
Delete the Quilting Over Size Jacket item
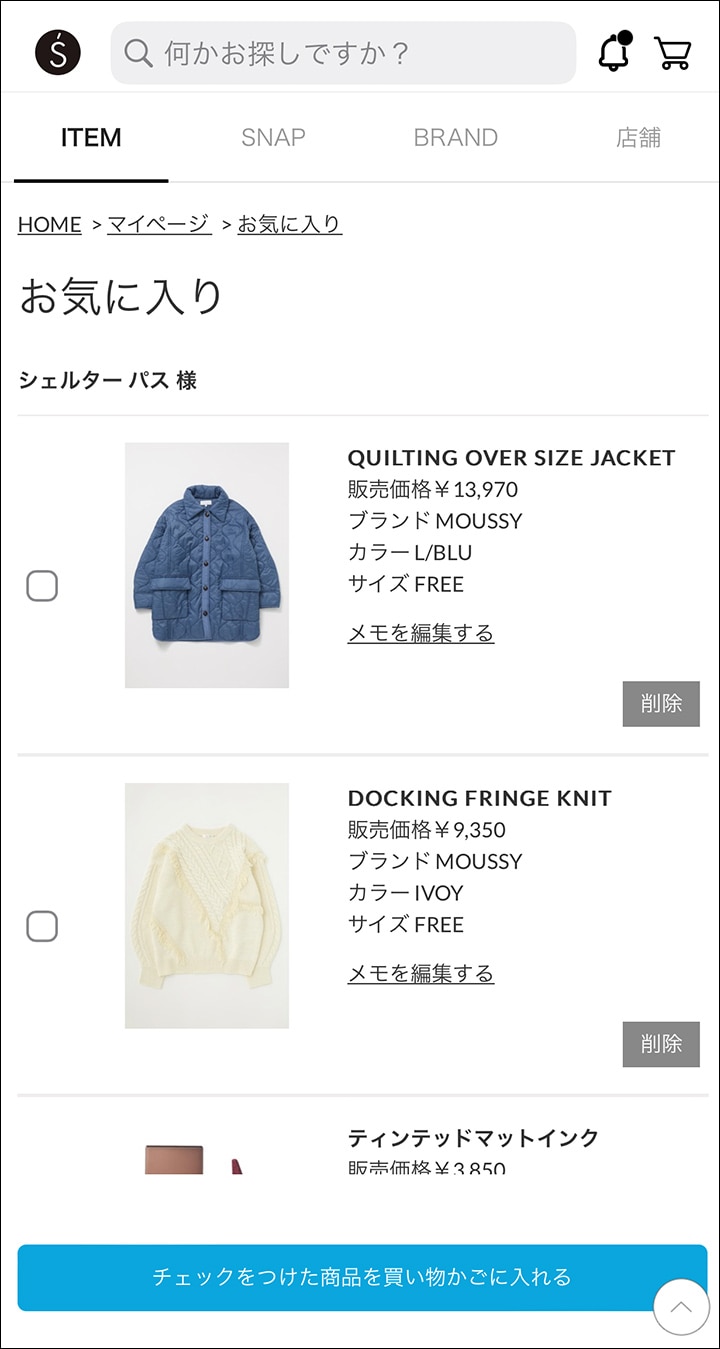tap(660, 704)
